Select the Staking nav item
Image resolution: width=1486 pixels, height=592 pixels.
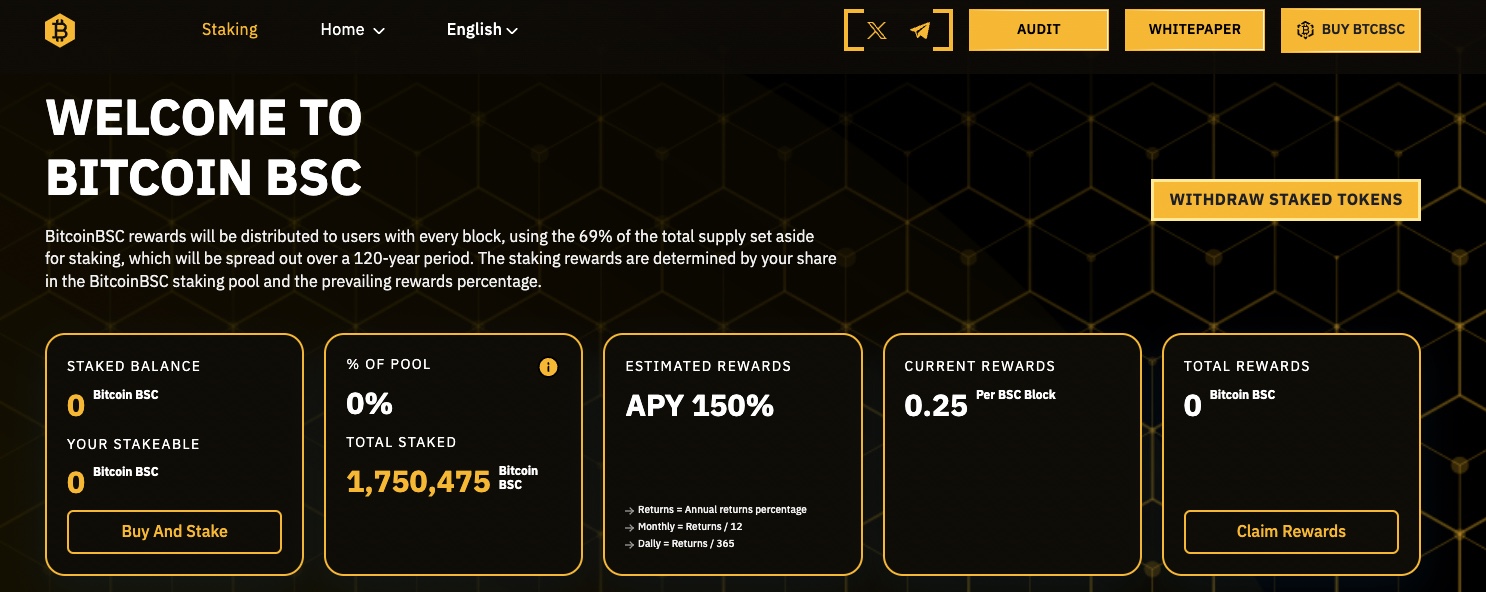point(230,30)
